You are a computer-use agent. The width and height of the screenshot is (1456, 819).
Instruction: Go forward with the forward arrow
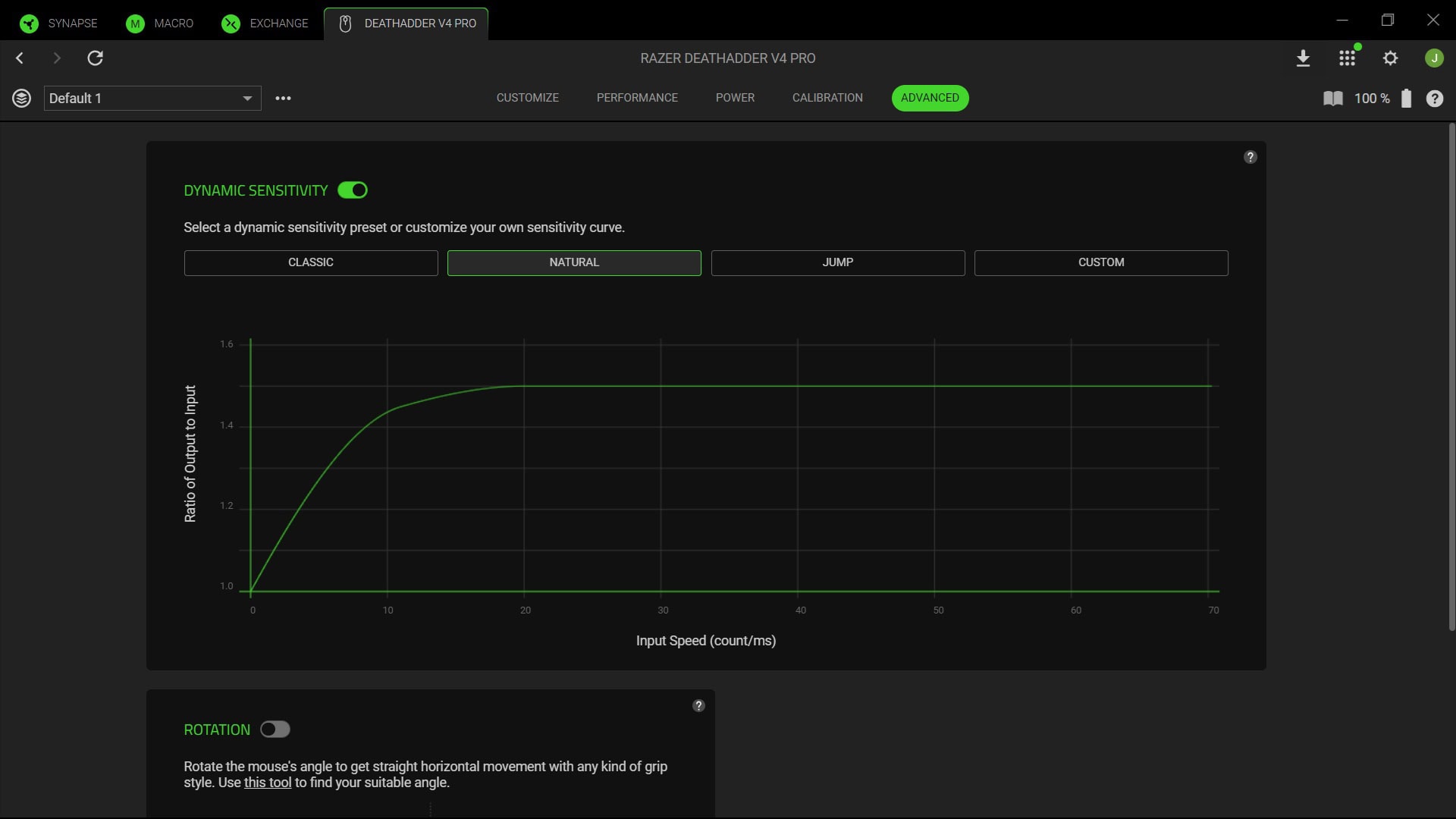click(x=57, y=58)
